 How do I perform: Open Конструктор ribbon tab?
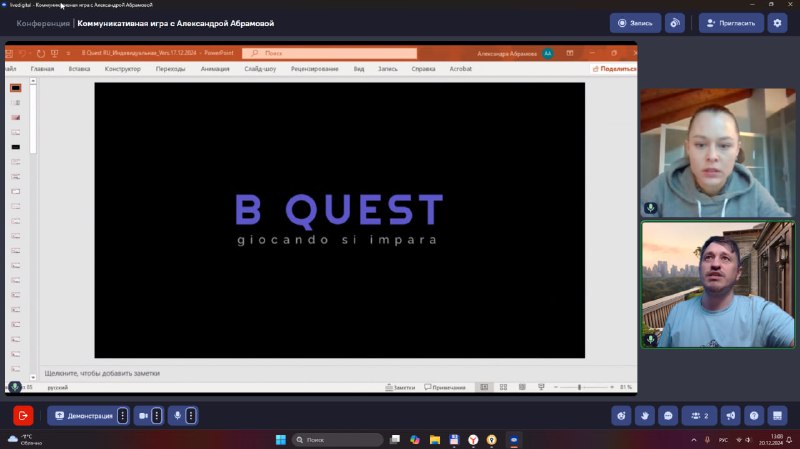pyautogui.click(x=122, y=69)
